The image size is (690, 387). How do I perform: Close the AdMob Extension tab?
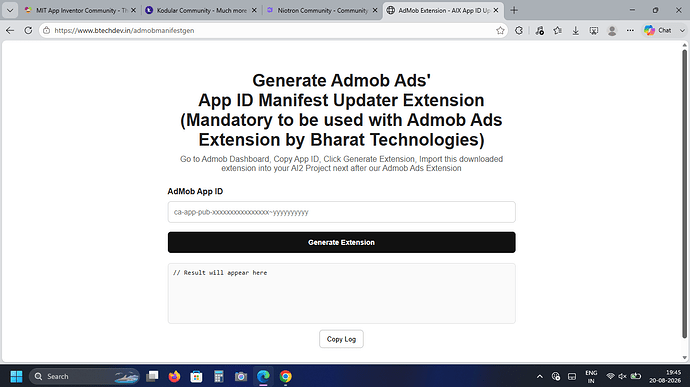[496, 10]
